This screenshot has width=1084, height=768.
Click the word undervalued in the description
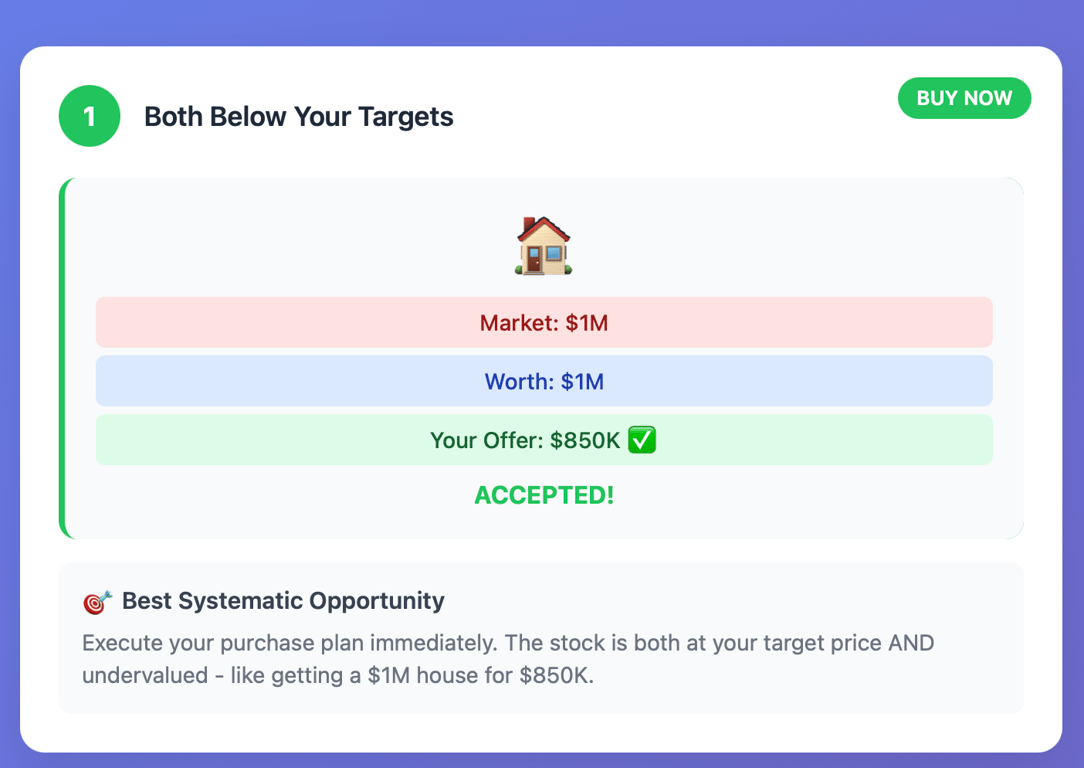[x=148, y=676]
